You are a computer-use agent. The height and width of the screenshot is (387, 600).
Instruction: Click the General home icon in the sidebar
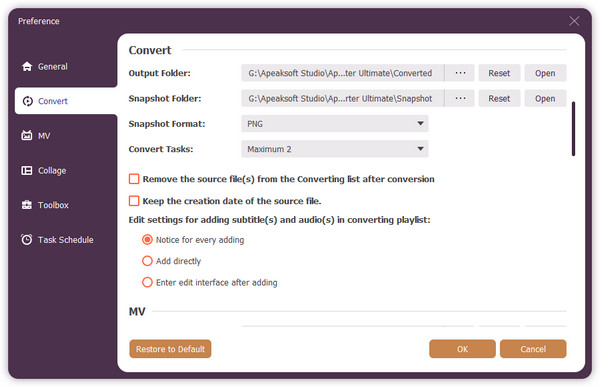(x=27, y=67)
